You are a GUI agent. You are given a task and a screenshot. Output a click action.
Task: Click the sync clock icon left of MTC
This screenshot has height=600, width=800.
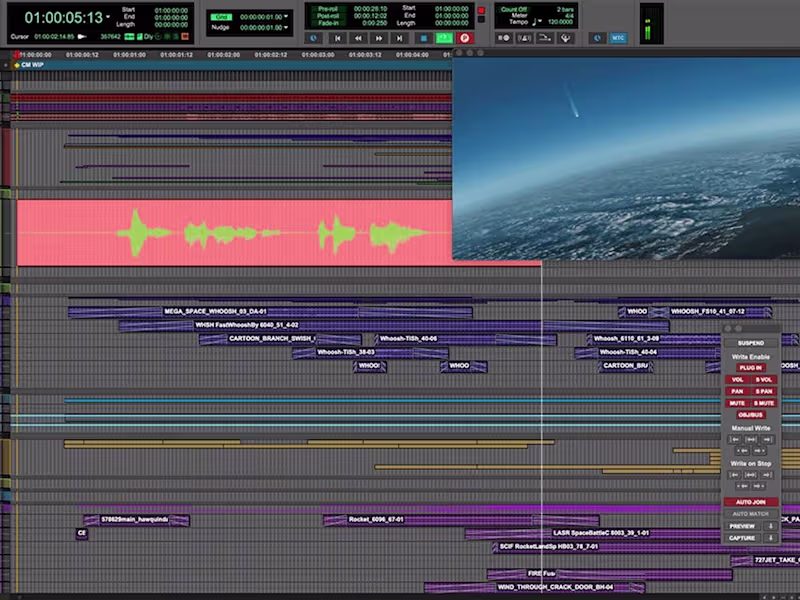[597, 38]
